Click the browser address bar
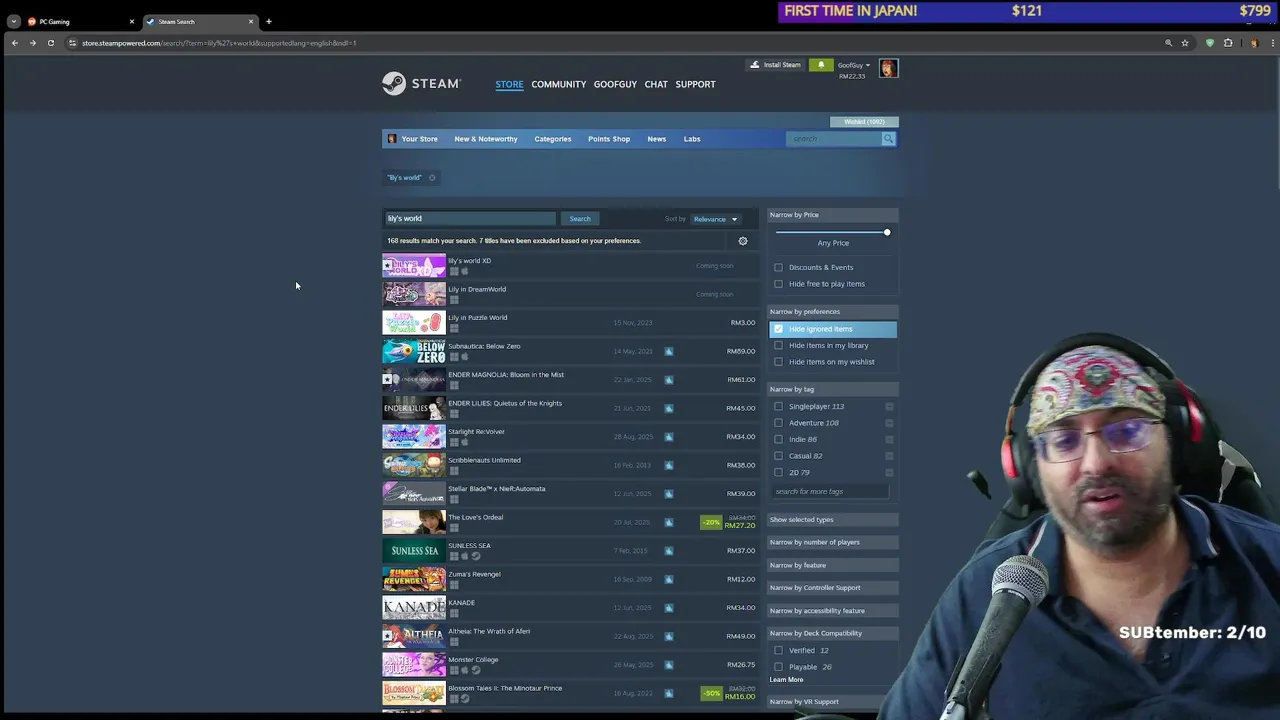This screenshot has height=720, width=1280. point(610,43)
